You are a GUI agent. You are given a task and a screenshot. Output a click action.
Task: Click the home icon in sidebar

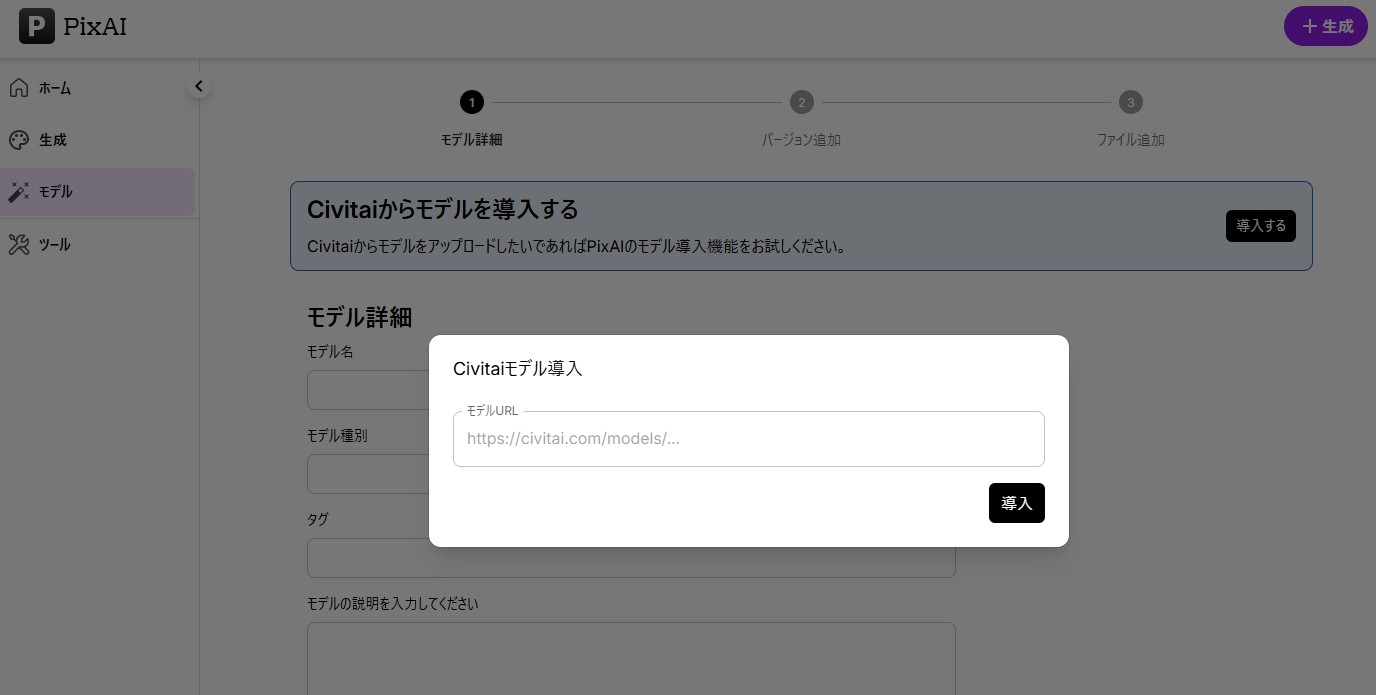[x=18, y=88]
